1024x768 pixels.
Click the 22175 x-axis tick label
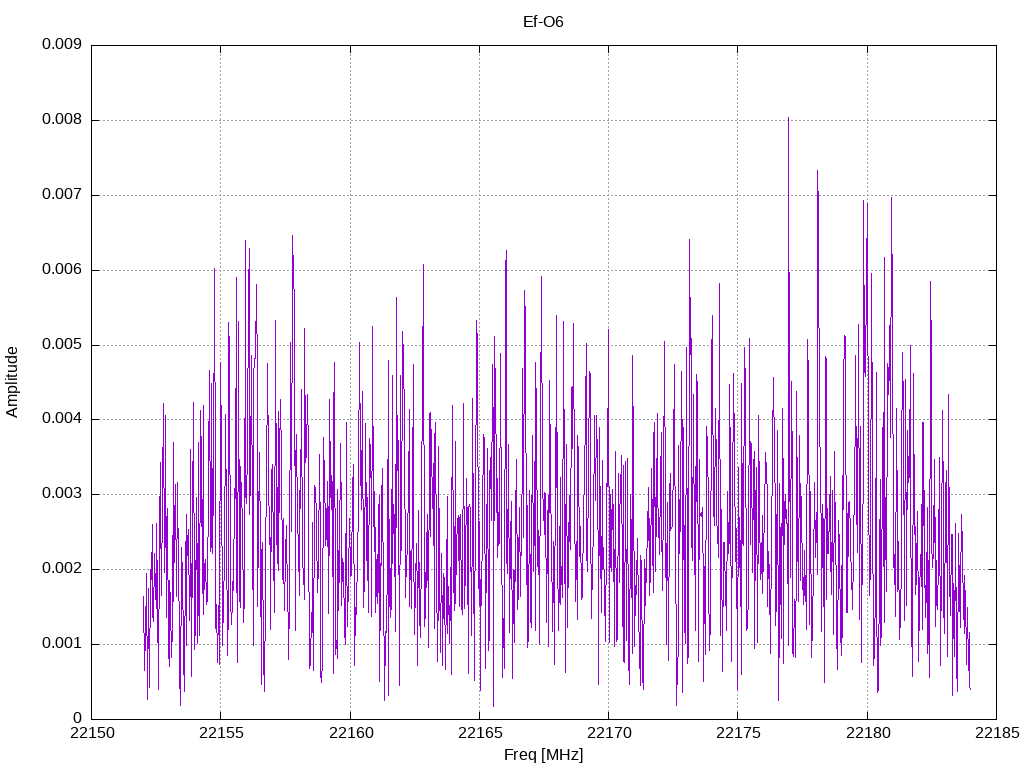pyautogui.click(x=739, y=733)
